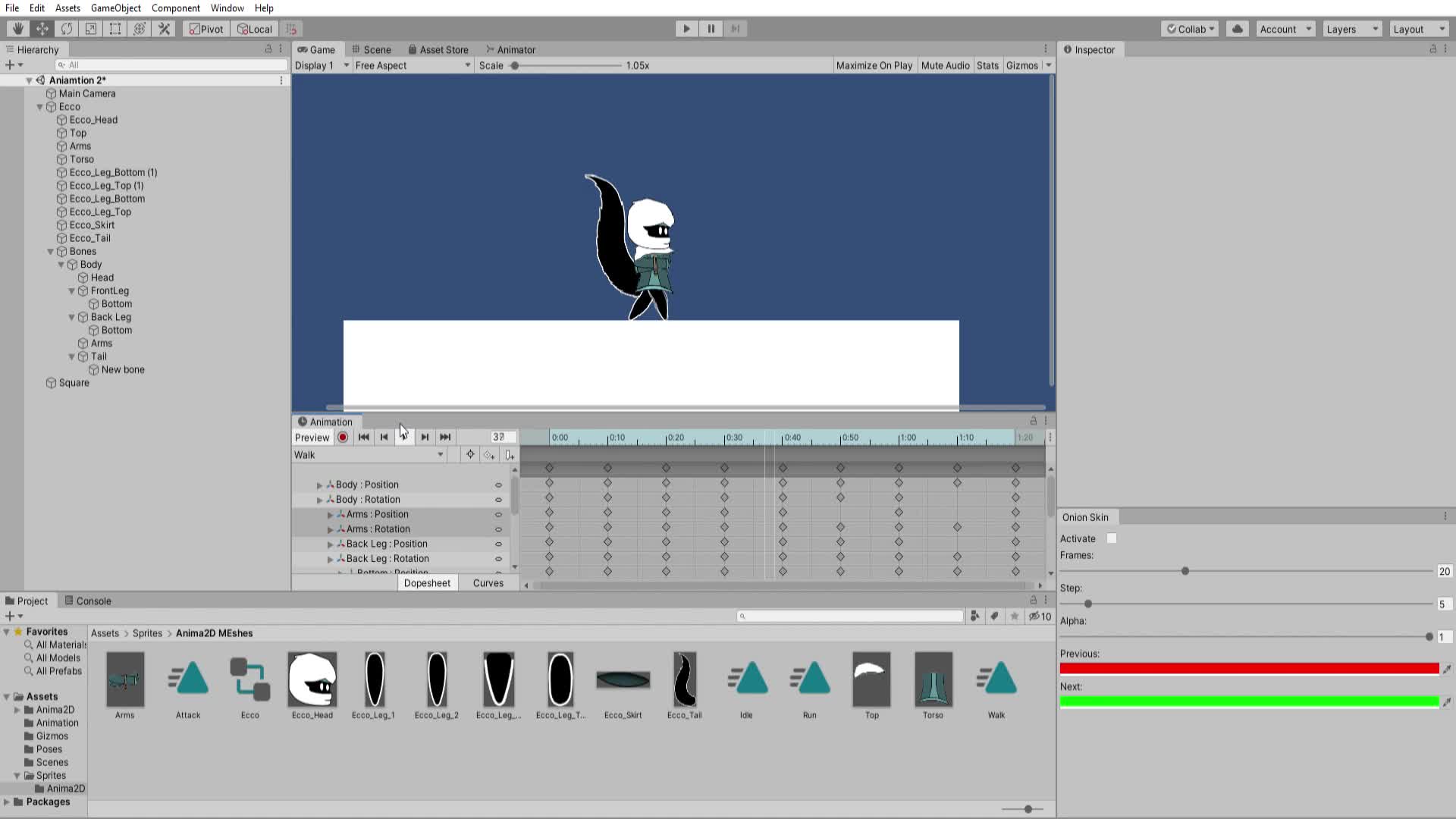Expand the Body Position track
Screen dimensions: 1456x819
pyautogui.click(x=319, y=484)
